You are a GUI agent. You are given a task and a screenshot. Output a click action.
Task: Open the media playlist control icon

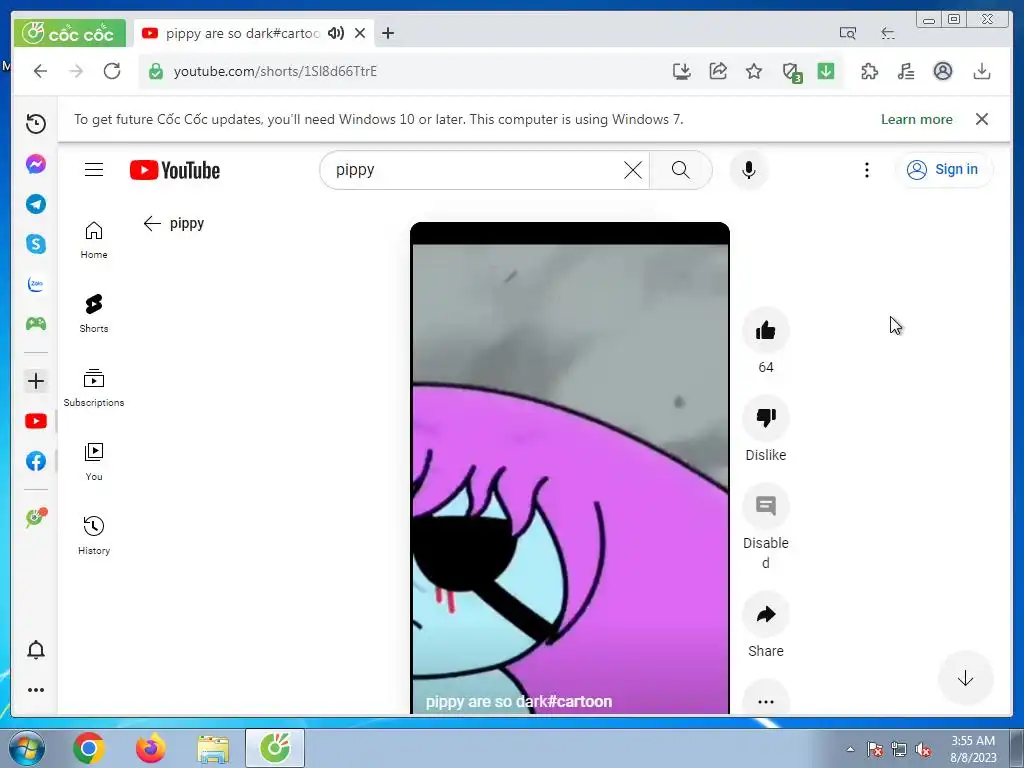click(x=906, y=71)
